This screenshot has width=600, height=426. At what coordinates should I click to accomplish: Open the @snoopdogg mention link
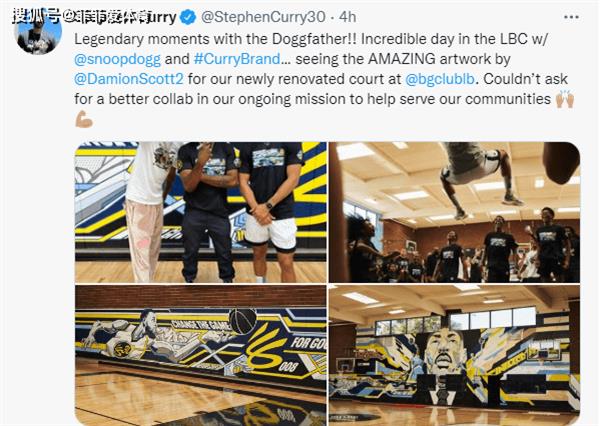click(x=117, y=59)
